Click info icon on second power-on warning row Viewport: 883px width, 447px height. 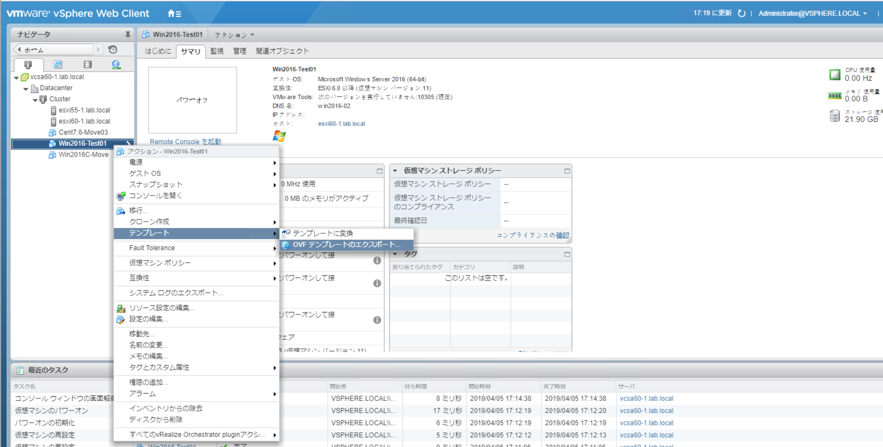click(x=377, y=283)
